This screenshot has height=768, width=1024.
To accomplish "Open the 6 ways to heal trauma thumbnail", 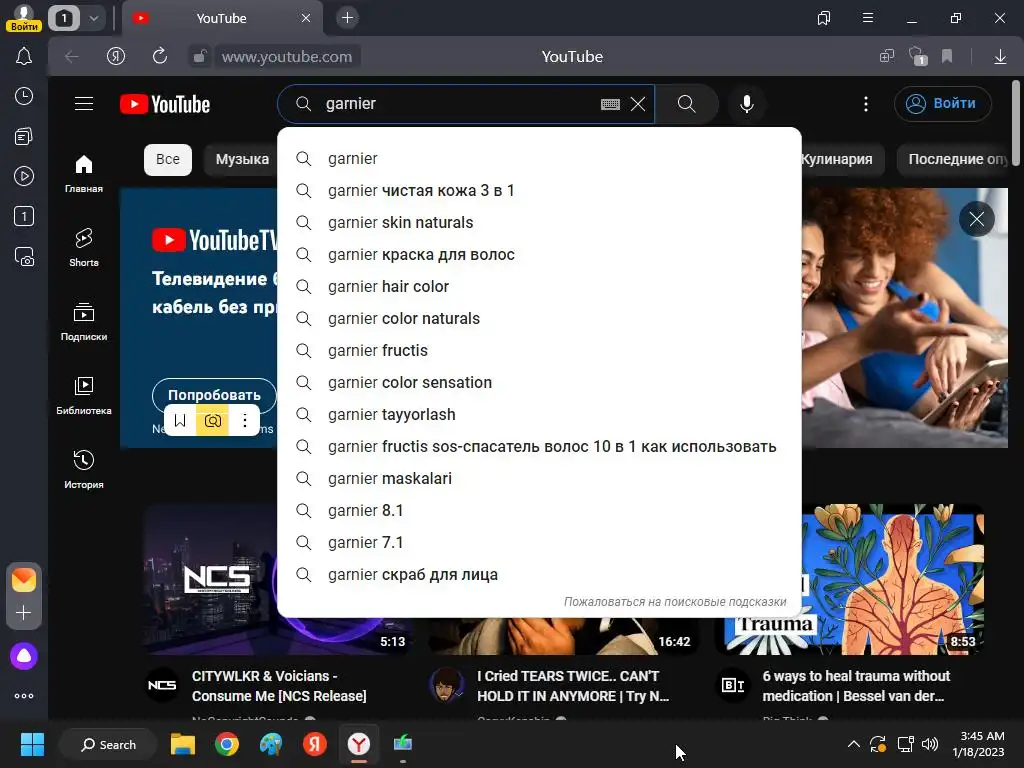I will click(849, 579).
